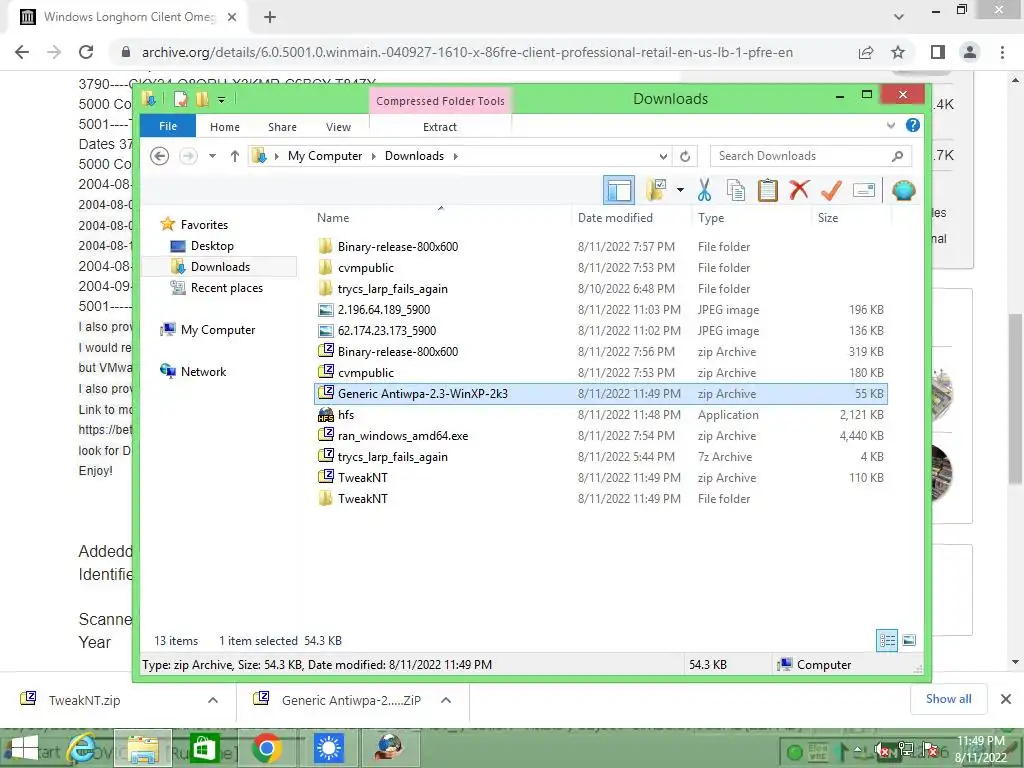
Task: Click the Cut scissors icon
Action: point(704,190)
